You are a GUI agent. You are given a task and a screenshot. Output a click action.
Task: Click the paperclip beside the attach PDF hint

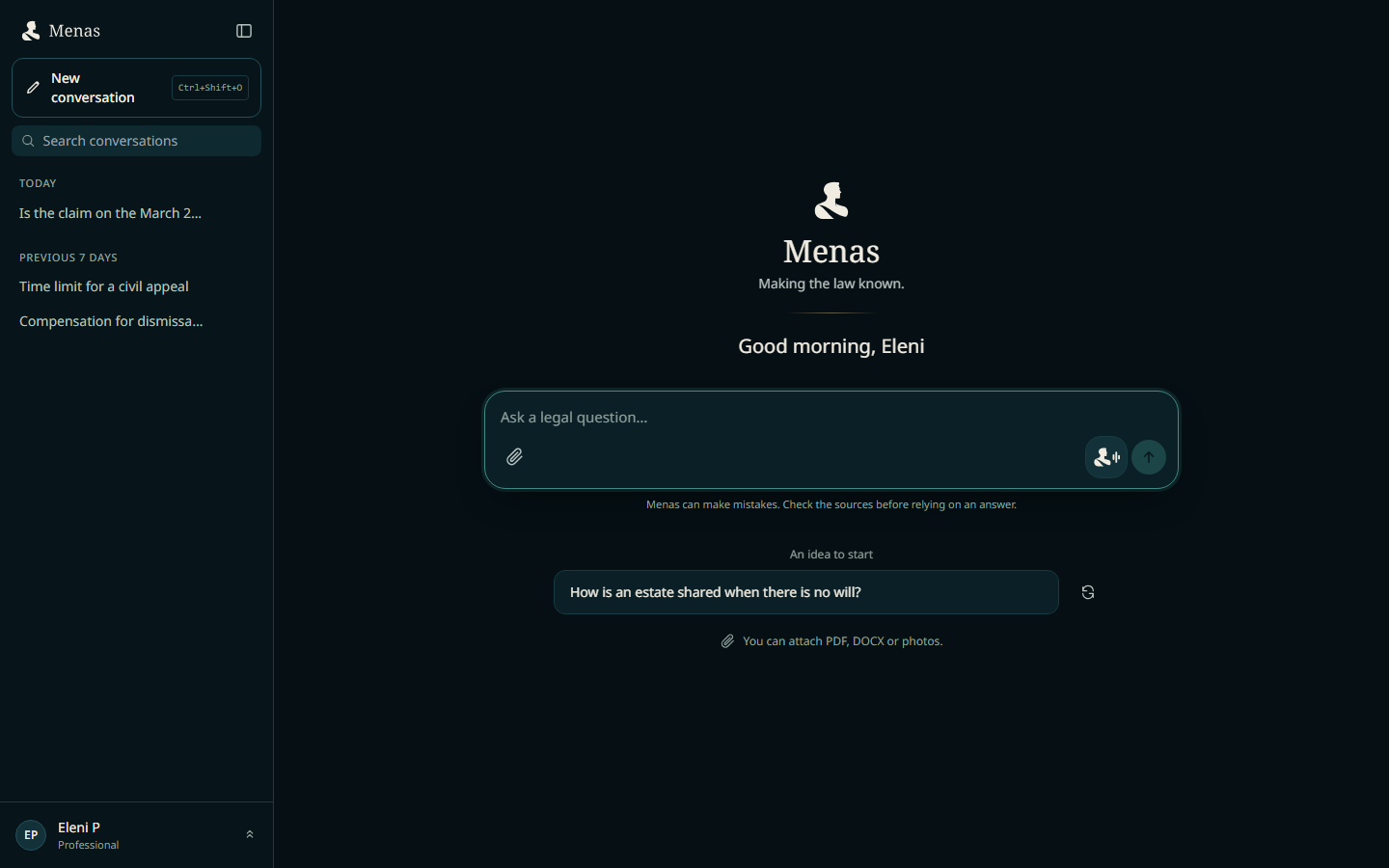[x=727, y=641]
